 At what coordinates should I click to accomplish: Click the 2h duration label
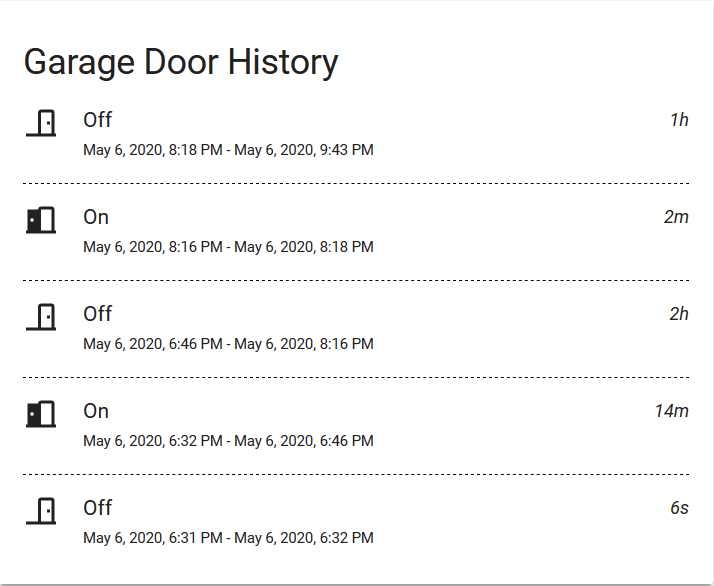[x=679, y=314]
